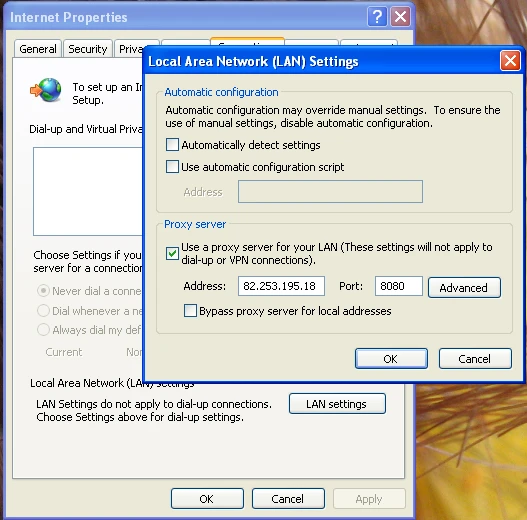Select the Privacy tab
The width and height of the screenshot is (527, 520).
(129, 49)
